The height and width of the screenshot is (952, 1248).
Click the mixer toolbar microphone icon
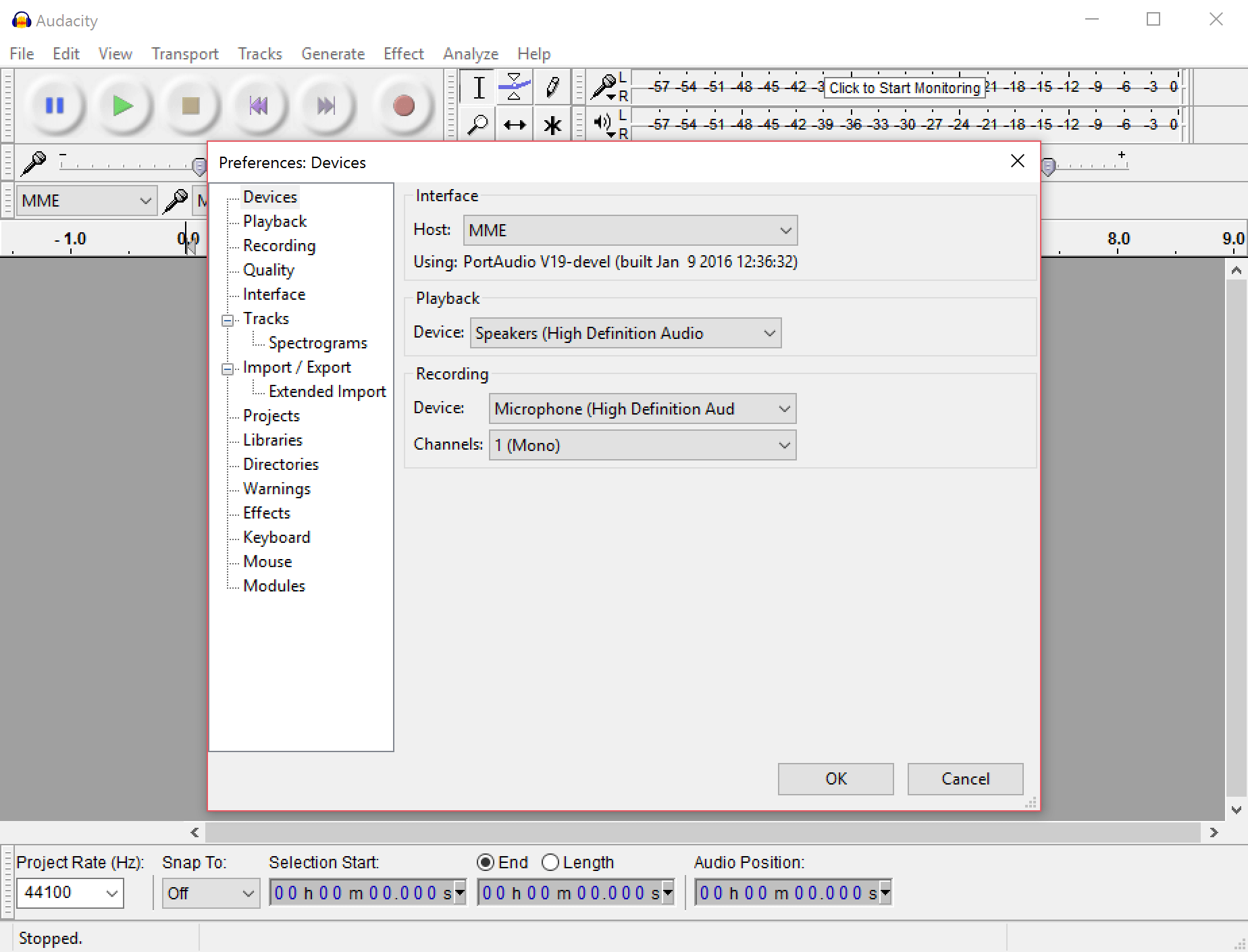33,163
